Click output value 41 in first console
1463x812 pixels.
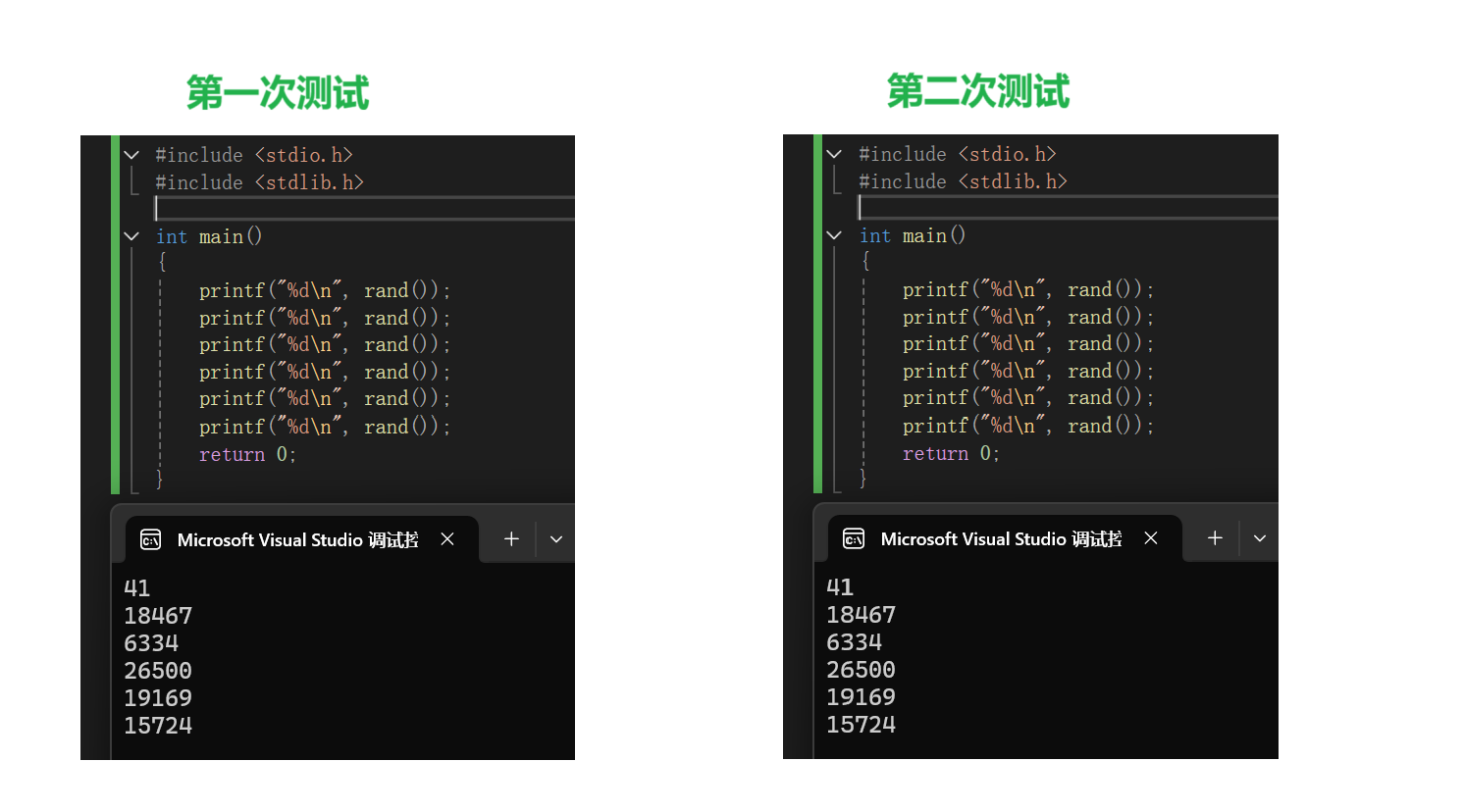(137, 588)
